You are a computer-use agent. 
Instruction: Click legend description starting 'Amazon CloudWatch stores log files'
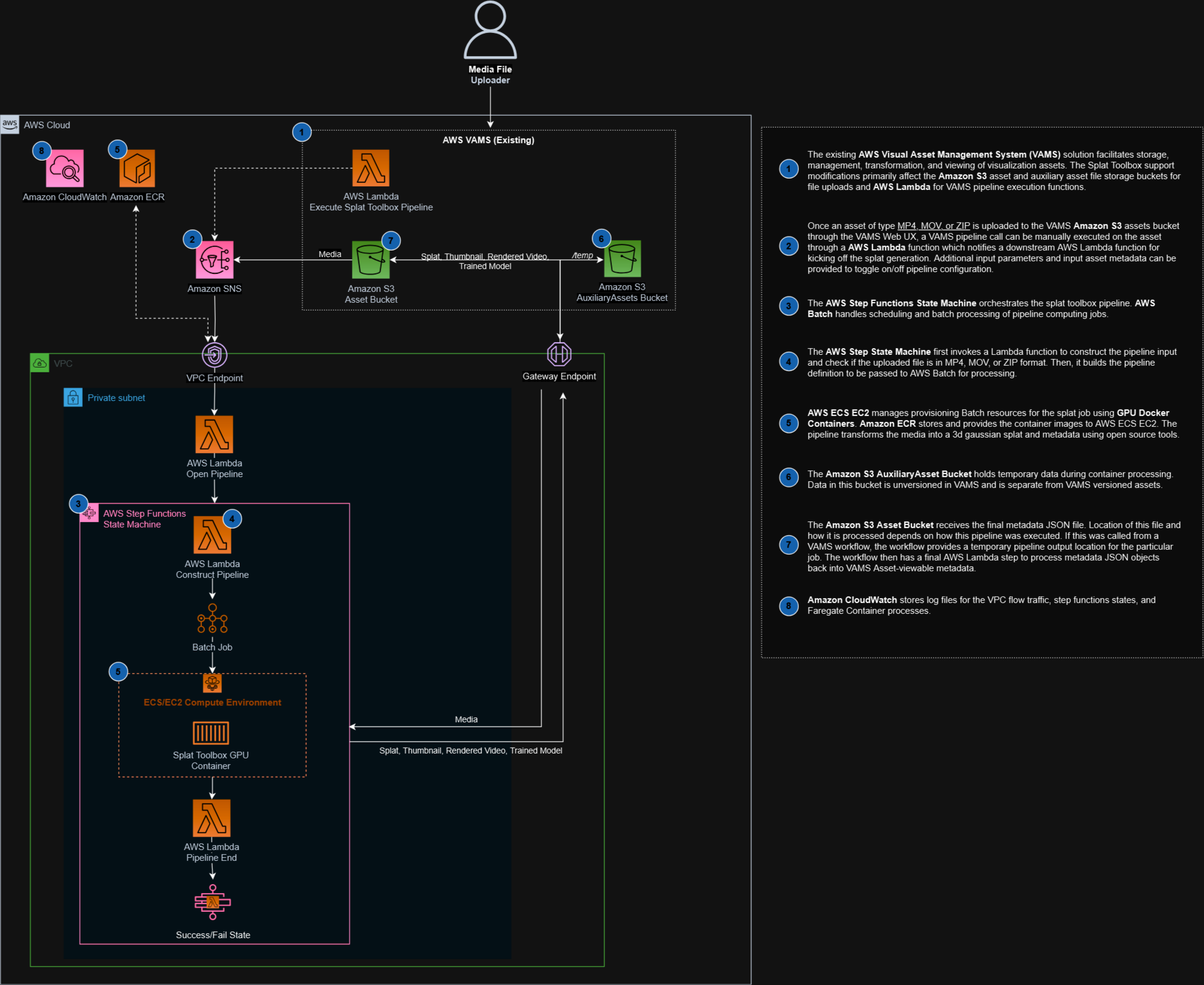981,606
